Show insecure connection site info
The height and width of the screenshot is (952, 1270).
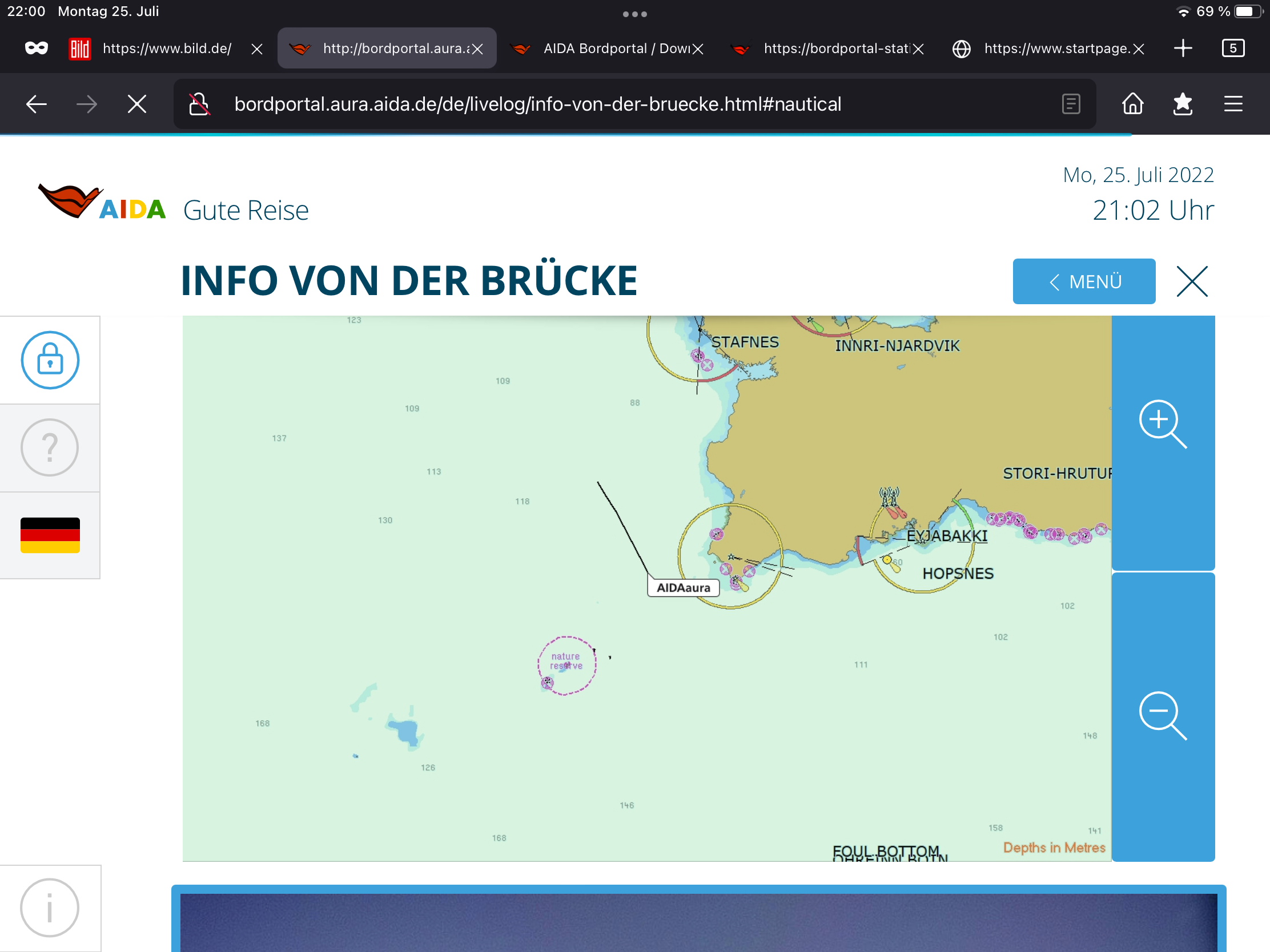(x=199, y=104)
